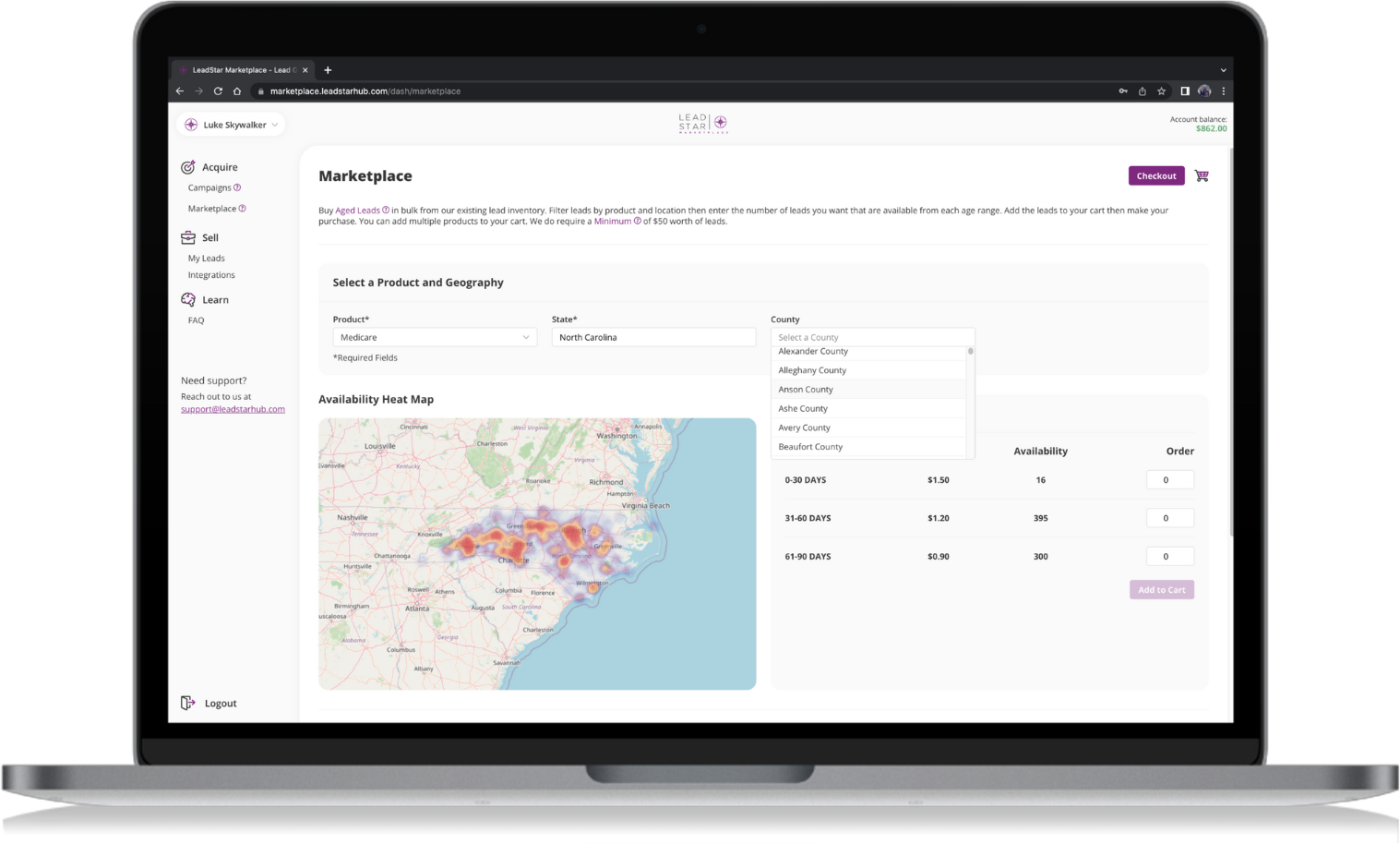
Task: Click the browser home icon
Action: click(237, 91)
